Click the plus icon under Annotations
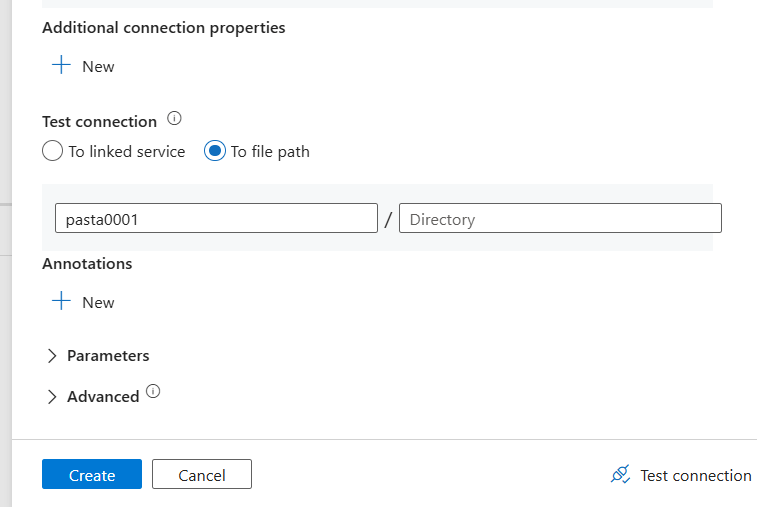The image size is (757, 507). (62, 302)
